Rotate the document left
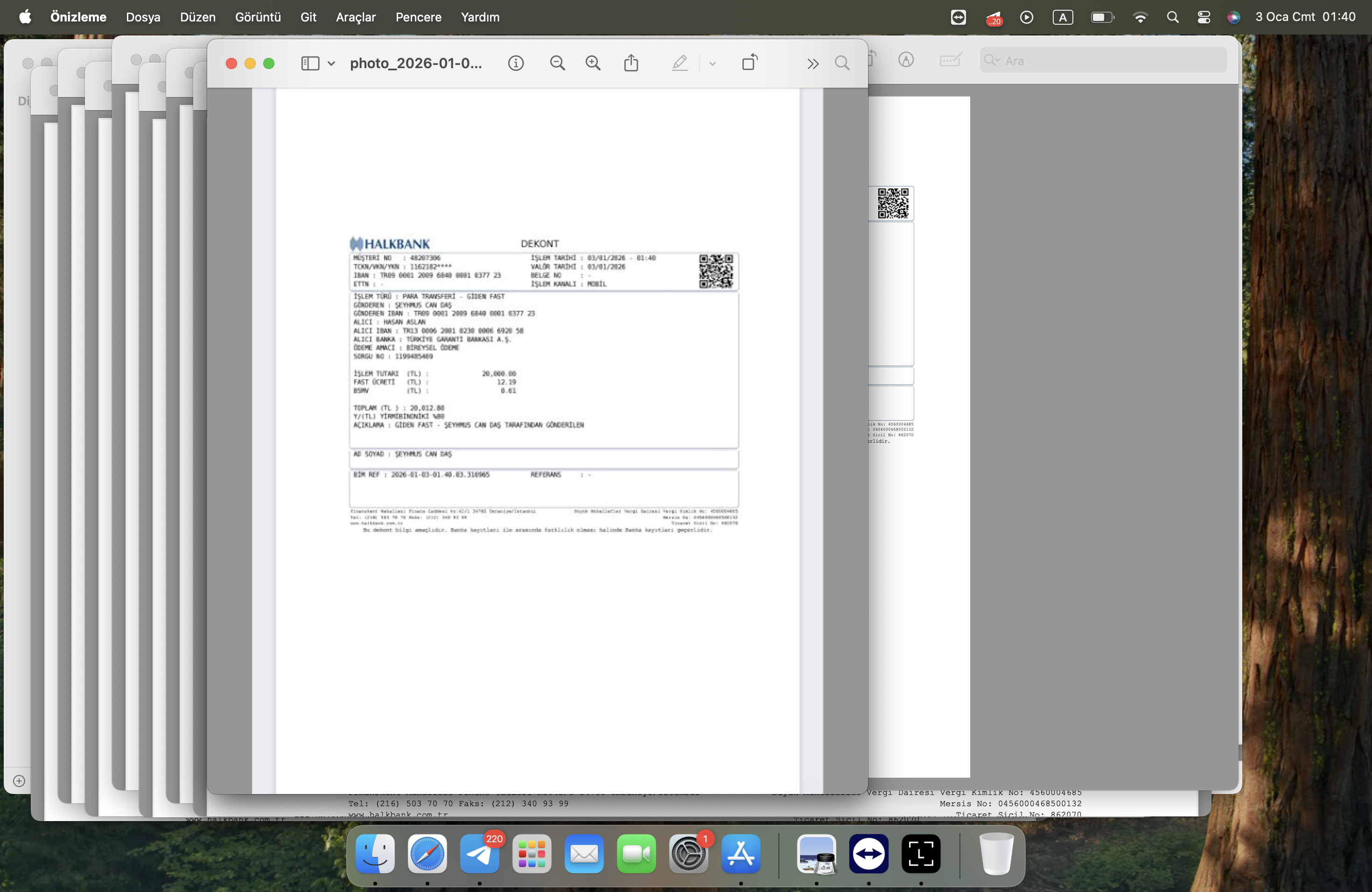The width and height of the screenshot is (1372, 892). coord(750,62)
